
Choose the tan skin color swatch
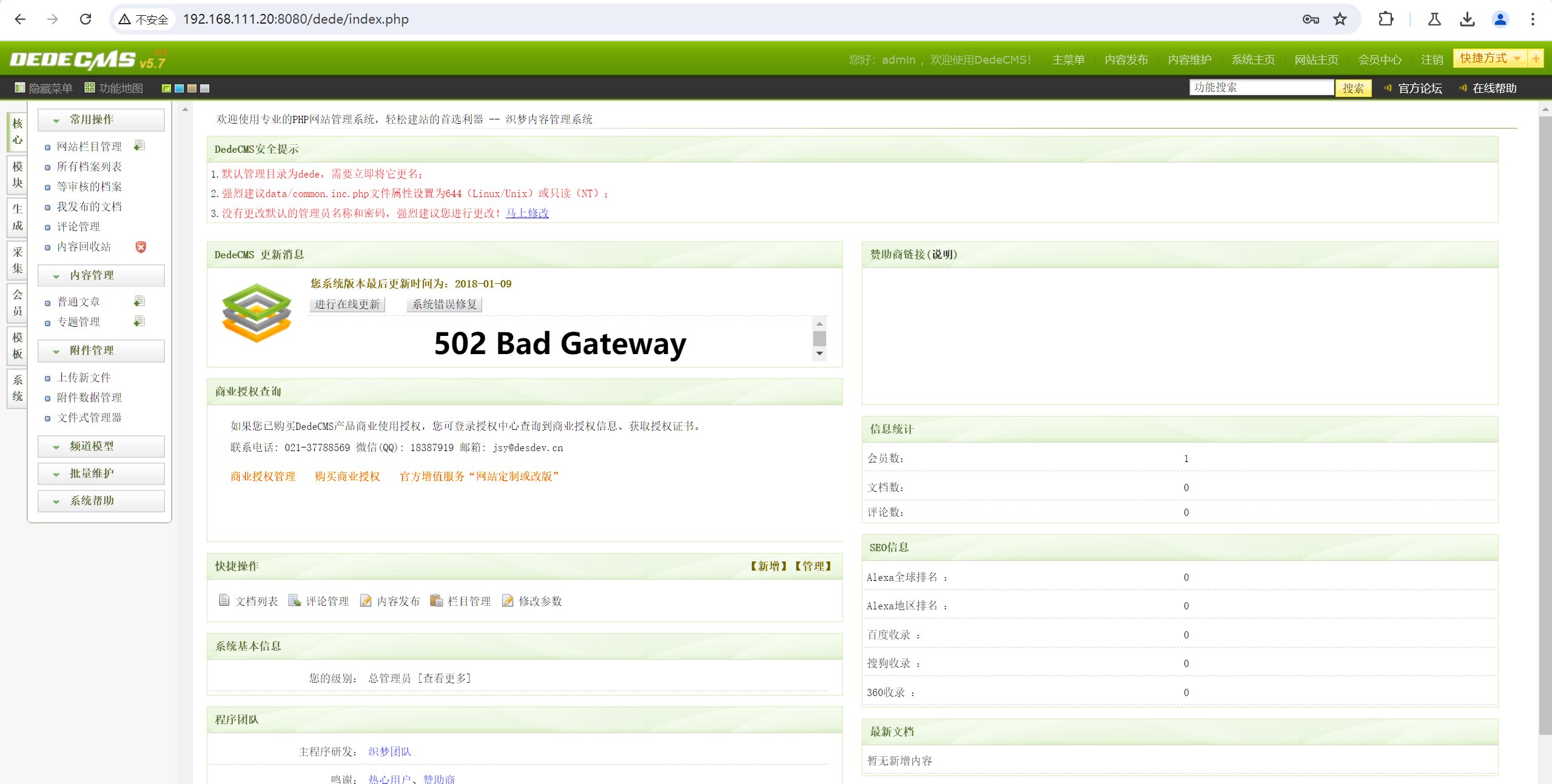point(192,89)
